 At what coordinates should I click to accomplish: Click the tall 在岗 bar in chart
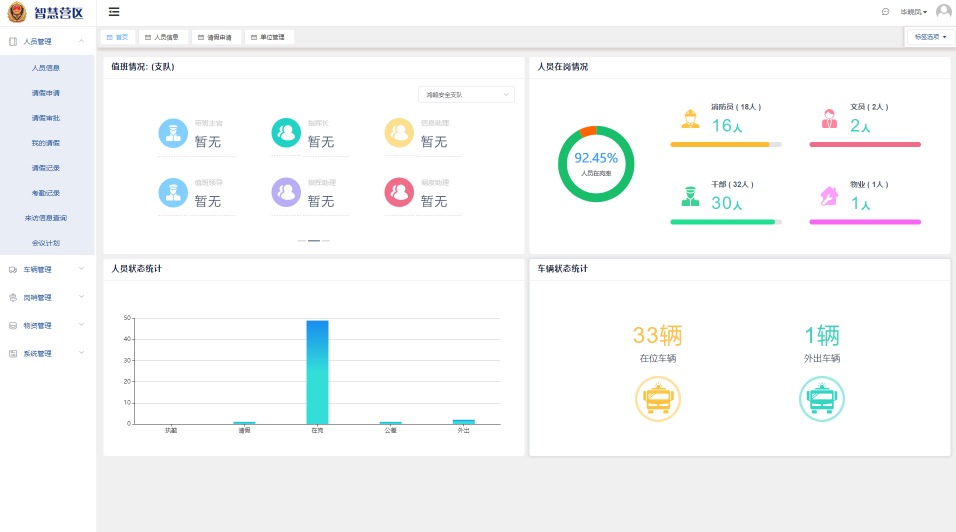[x=317, y=371]
